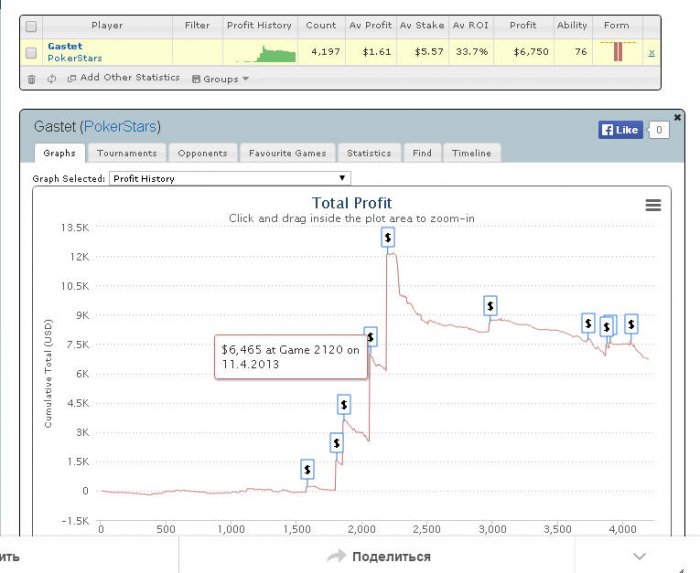This screenshot has width=700, height=573.
Task: Click the green Profit History sparkline thumbnail
Action: pyautogui.click(x=266, y=54)
